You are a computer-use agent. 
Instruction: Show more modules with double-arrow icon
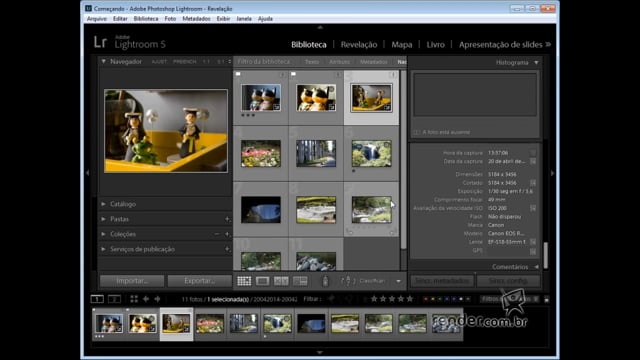(548, 44)
